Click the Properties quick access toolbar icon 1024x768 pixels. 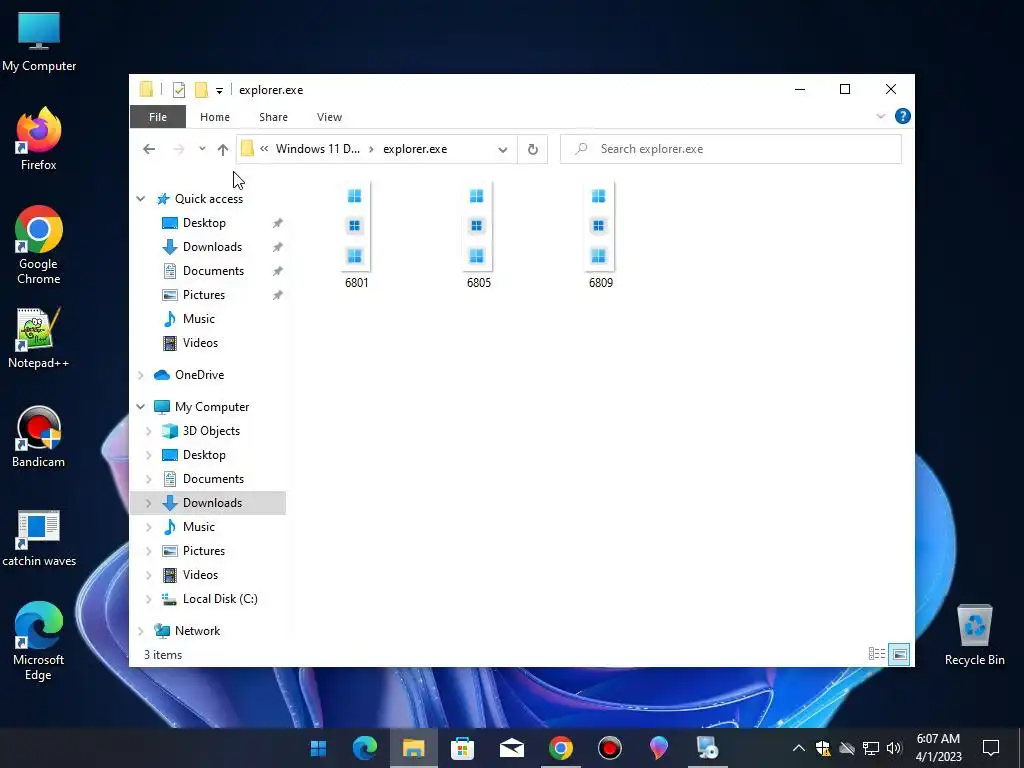point(178,90)
